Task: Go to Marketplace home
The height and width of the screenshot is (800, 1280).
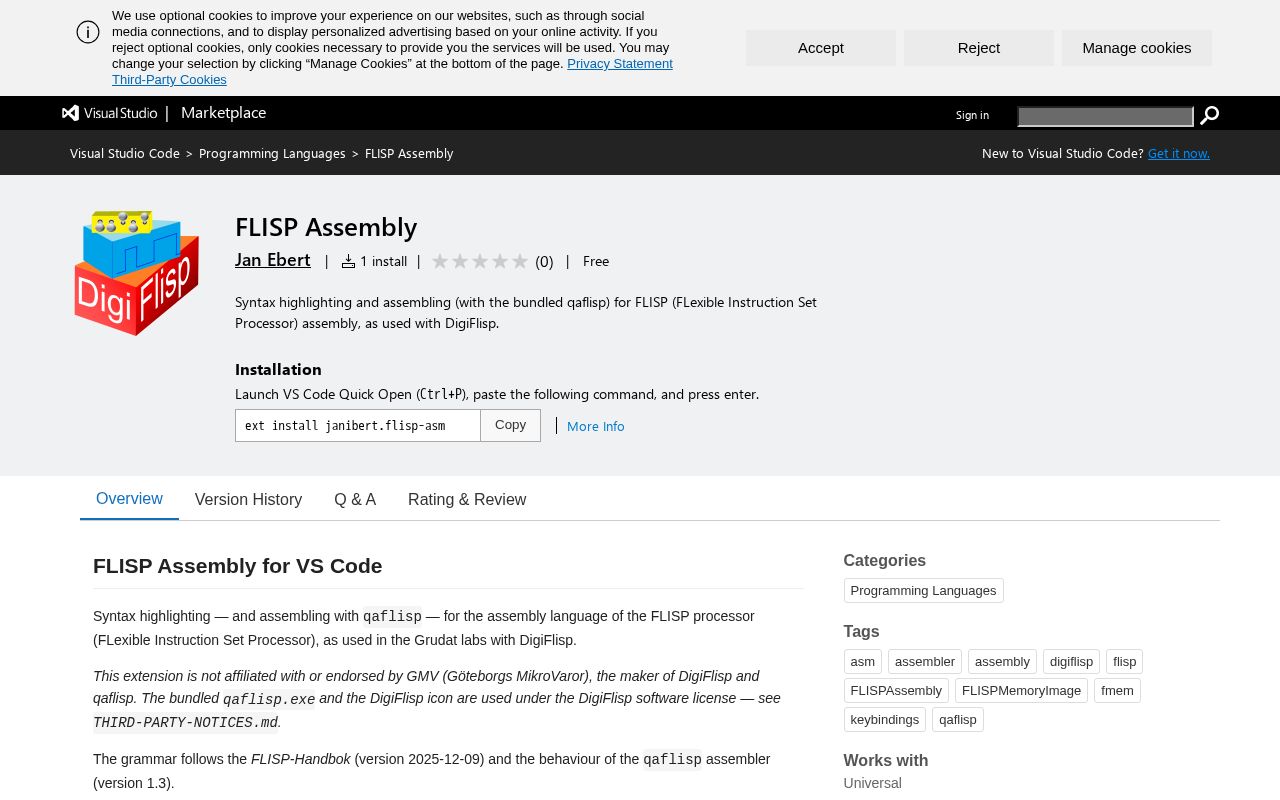Action: point(224,113)
